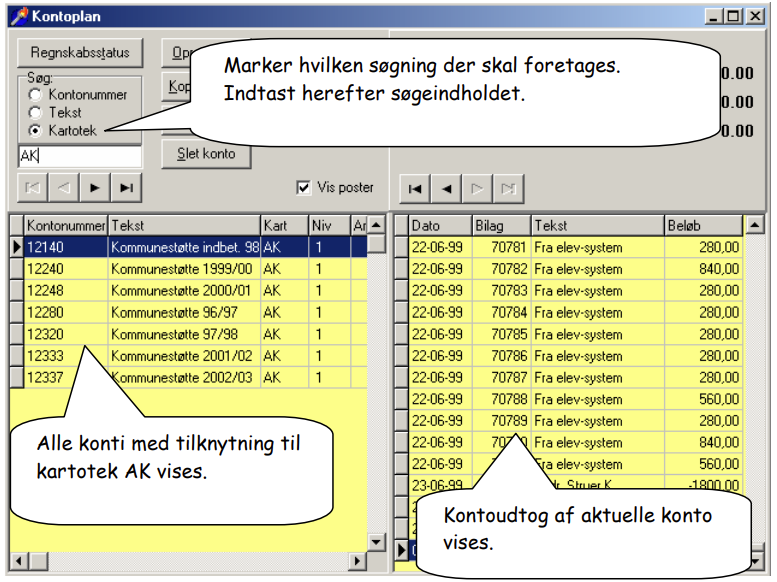Viewport: 777px width, 582px height.
Task: Click disabled previous-record arrow under search field
Action: [x=63, y=188]
